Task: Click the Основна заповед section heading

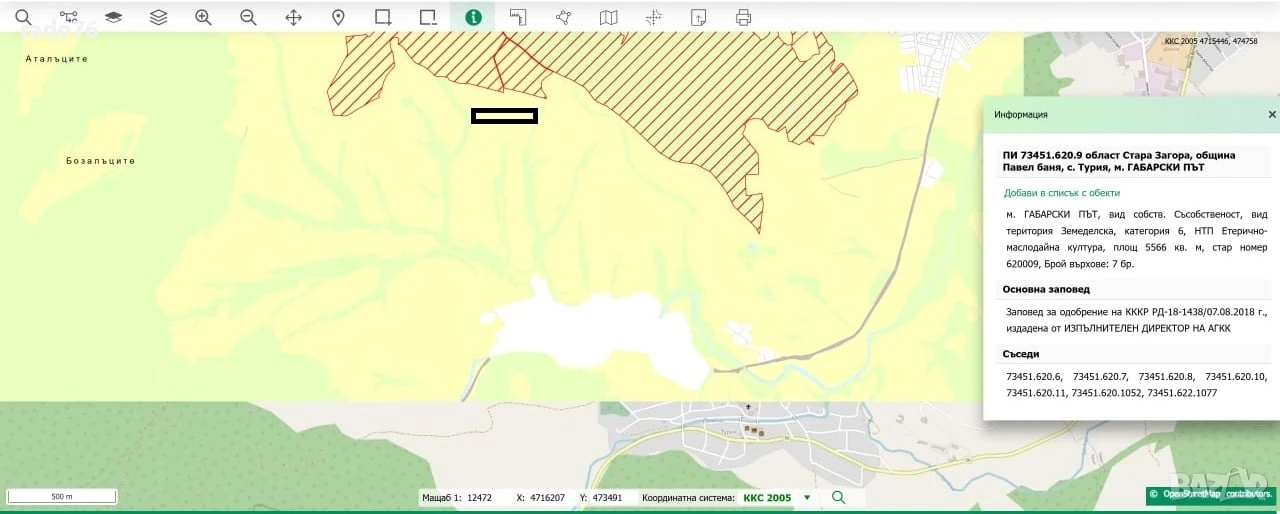Action: coord(1046,290)
